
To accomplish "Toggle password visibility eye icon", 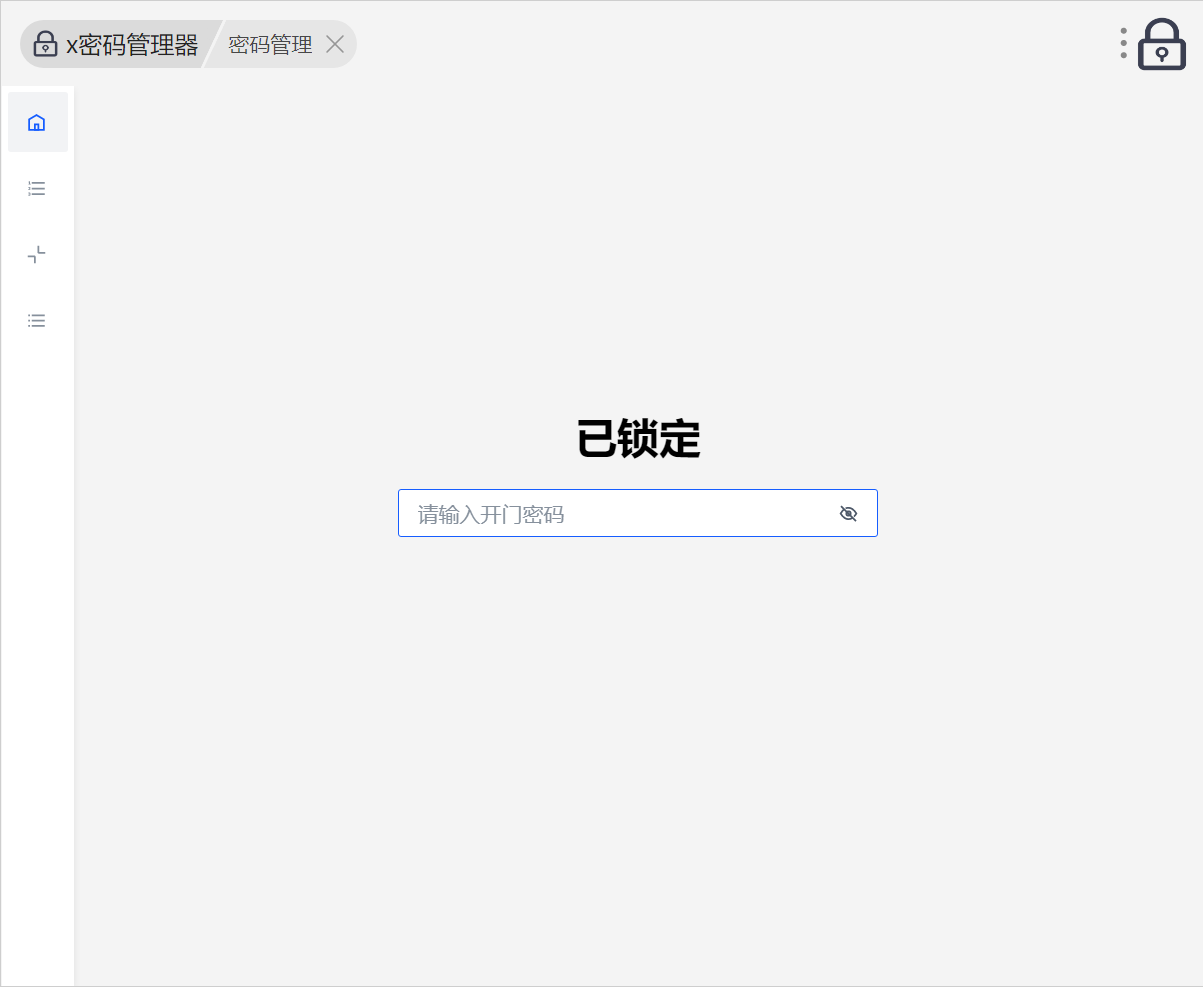I will click(x=848, y=514).
